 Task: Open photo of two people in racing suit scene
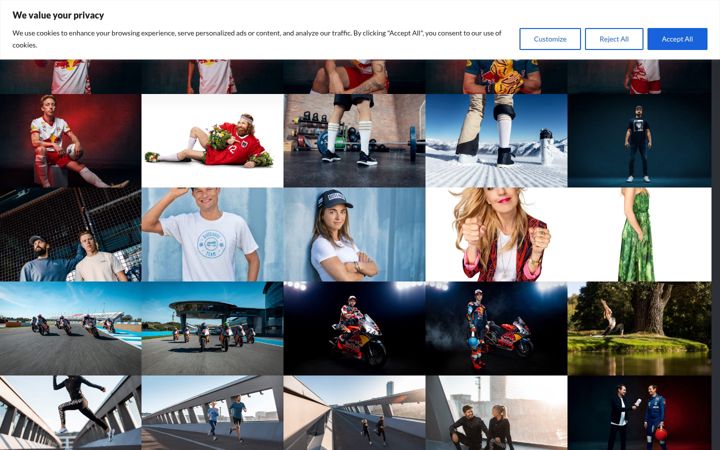pos(640,413)
